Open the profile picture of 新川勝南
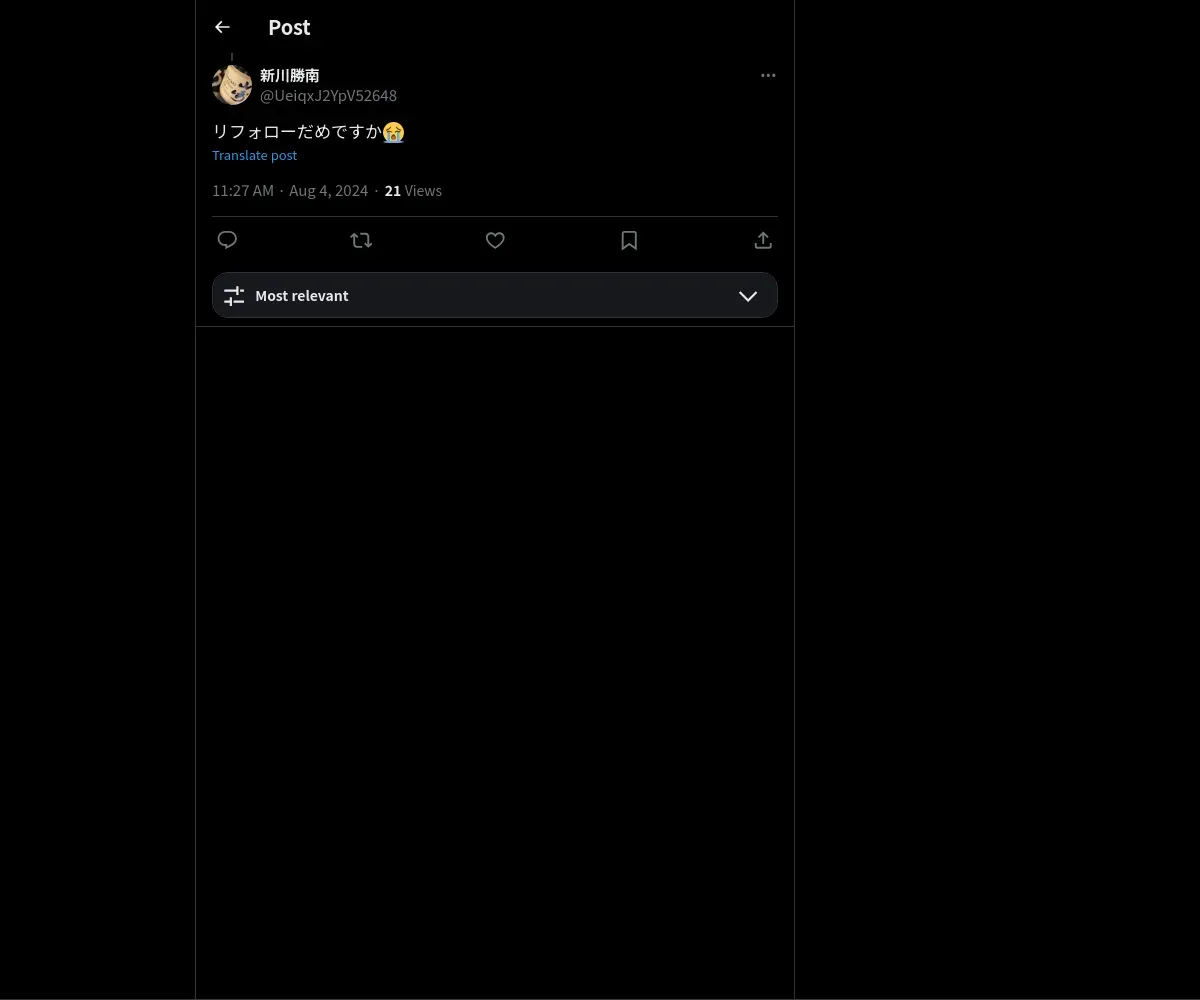1200x1000 pixels. (x=232, y=85)
